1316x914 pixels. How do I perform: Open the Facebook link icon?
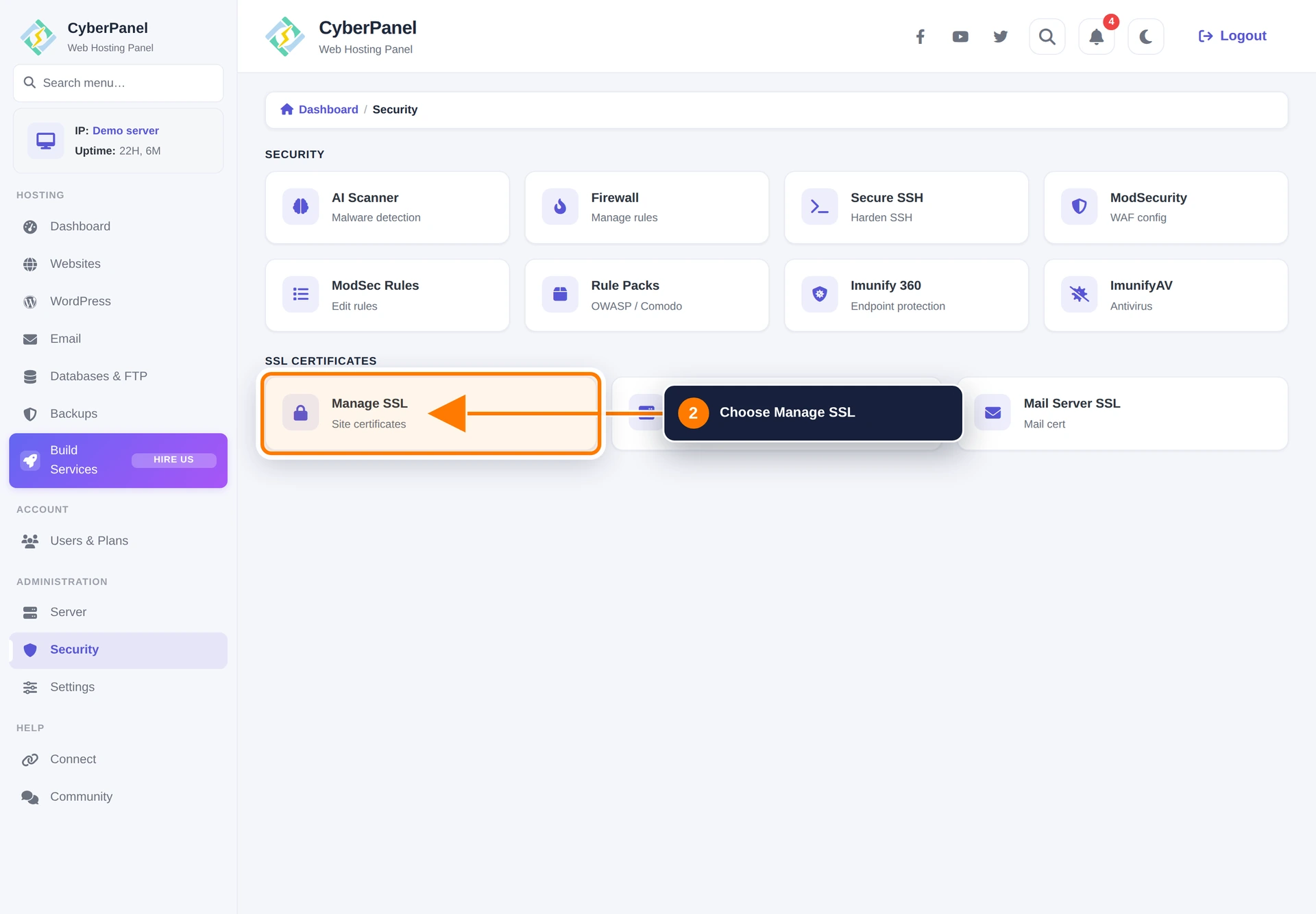pyautogui.click(x=921, y=36)
